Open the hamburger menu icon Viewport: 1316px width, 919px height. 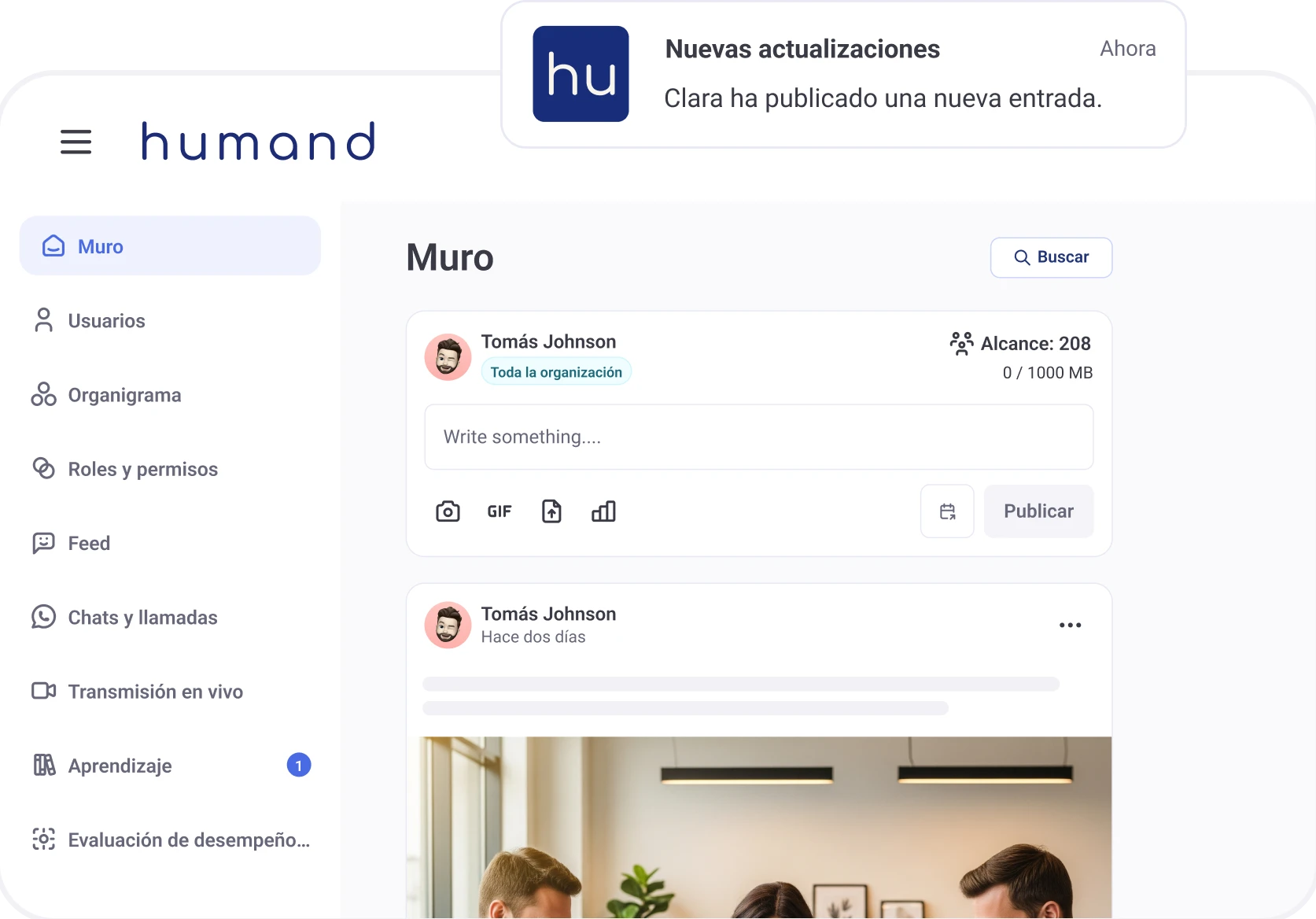(x=76, y=142)
